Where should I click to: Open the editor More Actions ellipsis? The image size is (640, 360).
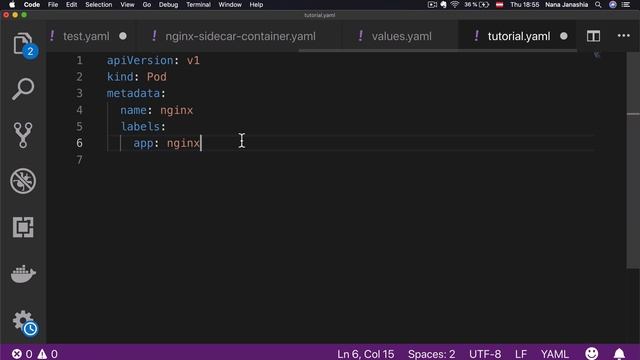(x=623, y=36)
